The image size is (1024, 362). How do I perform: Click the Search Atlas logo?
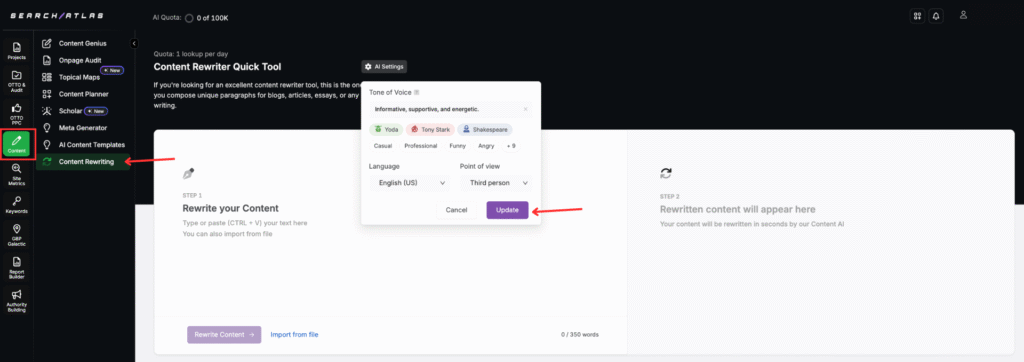point(56,16)
